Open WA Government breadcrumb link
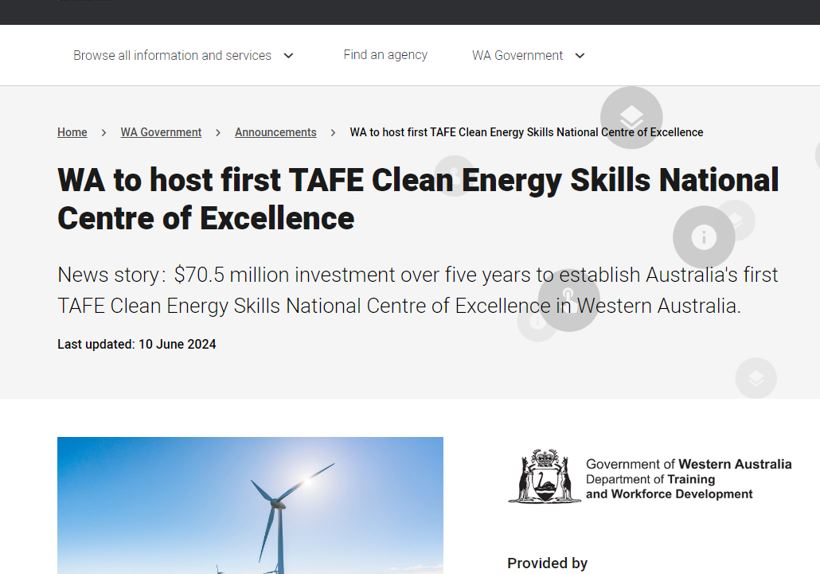This screenshot has width=820, height=574. 161,132
